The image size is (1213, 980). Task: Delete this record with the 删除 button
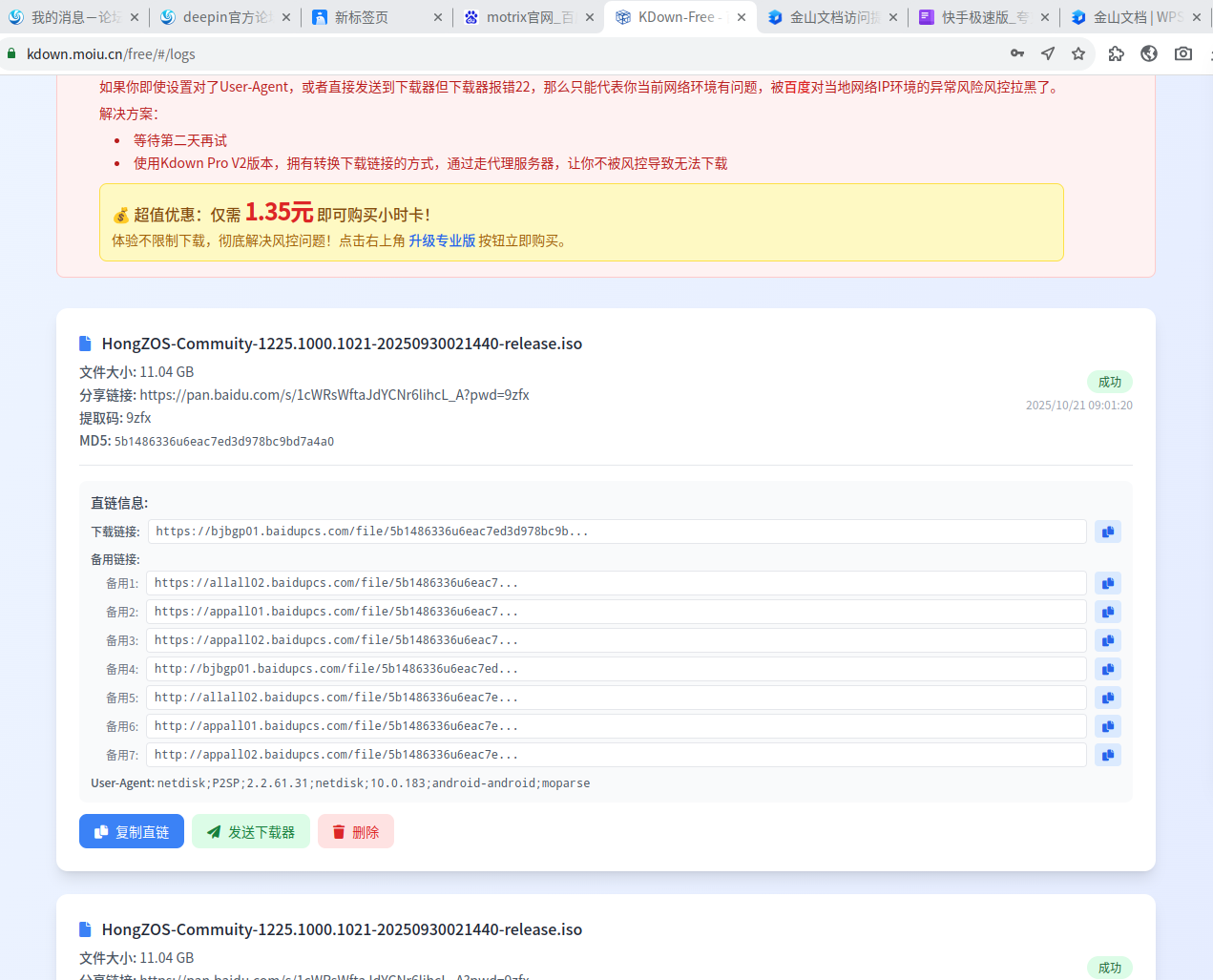click(356, 831)
